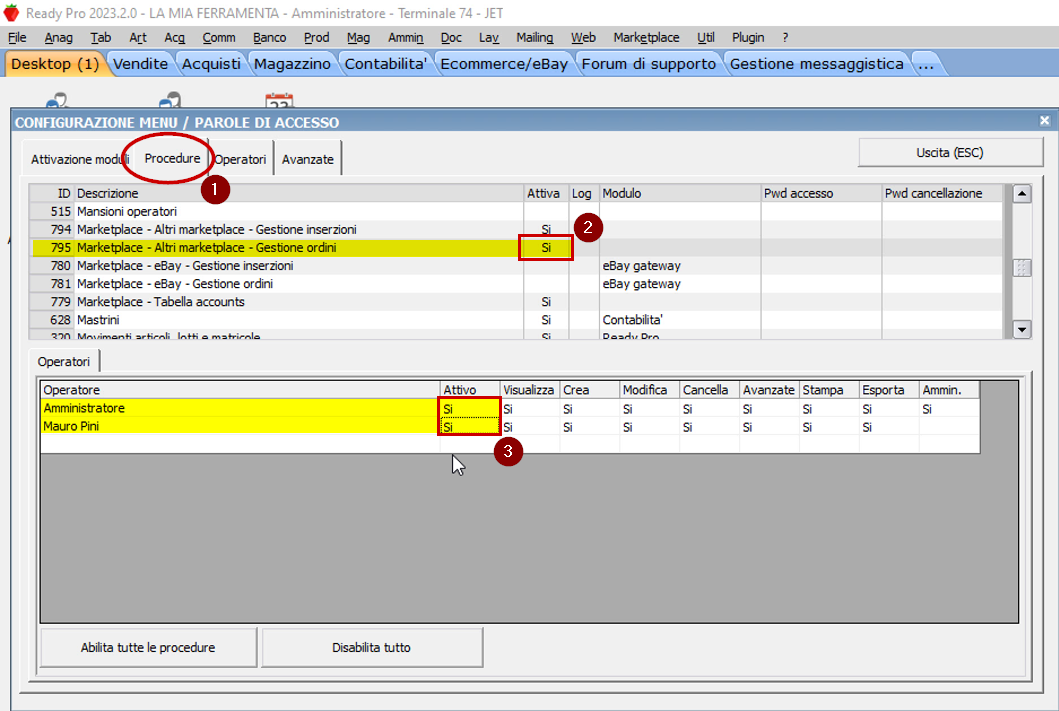Open the Plugin menu
Image resolution: width=1059 pixels, height=711 pixels.
748,38
